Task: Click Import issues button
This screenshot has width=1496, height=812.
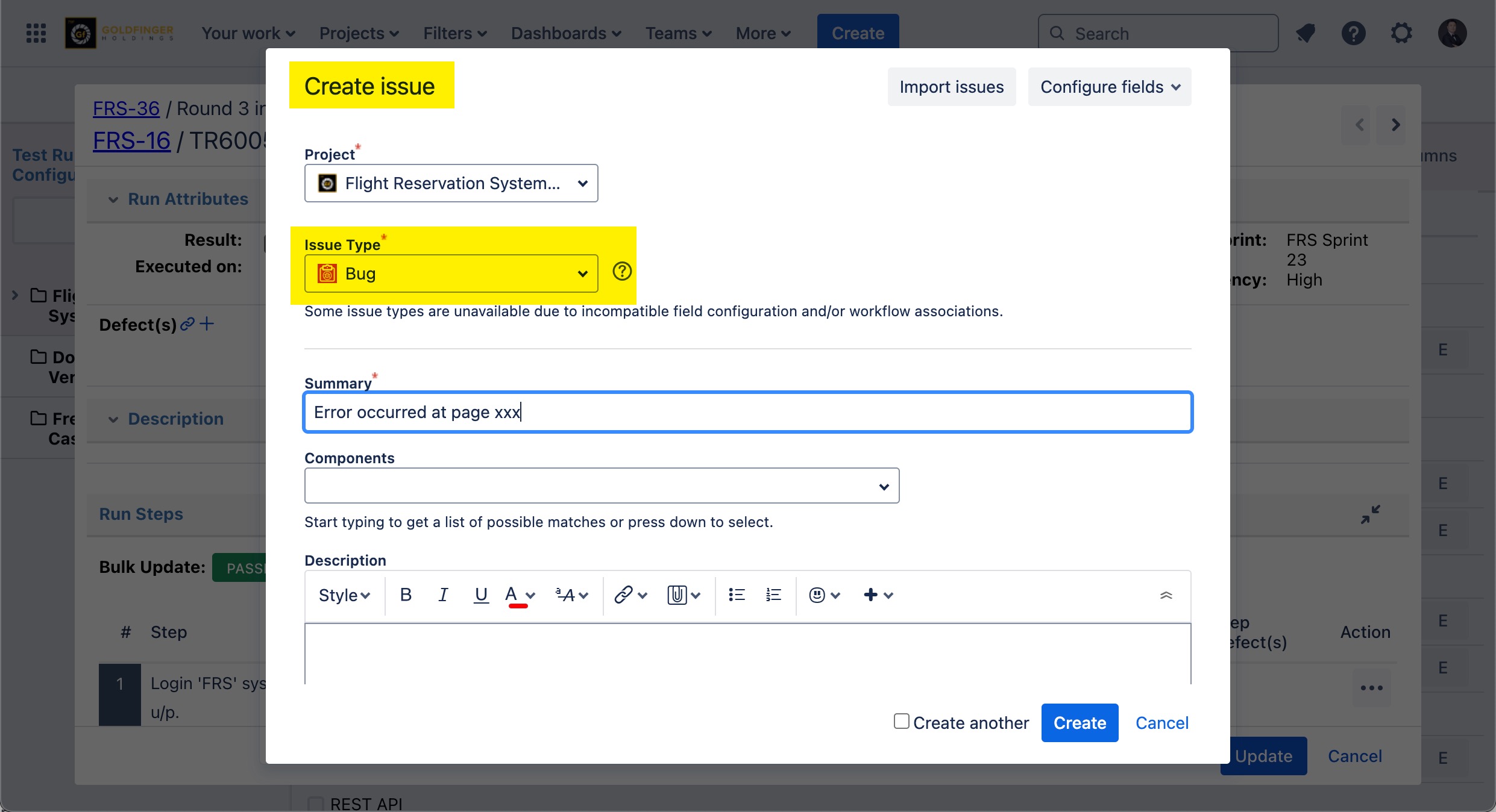Action: (x=951, y=87)
